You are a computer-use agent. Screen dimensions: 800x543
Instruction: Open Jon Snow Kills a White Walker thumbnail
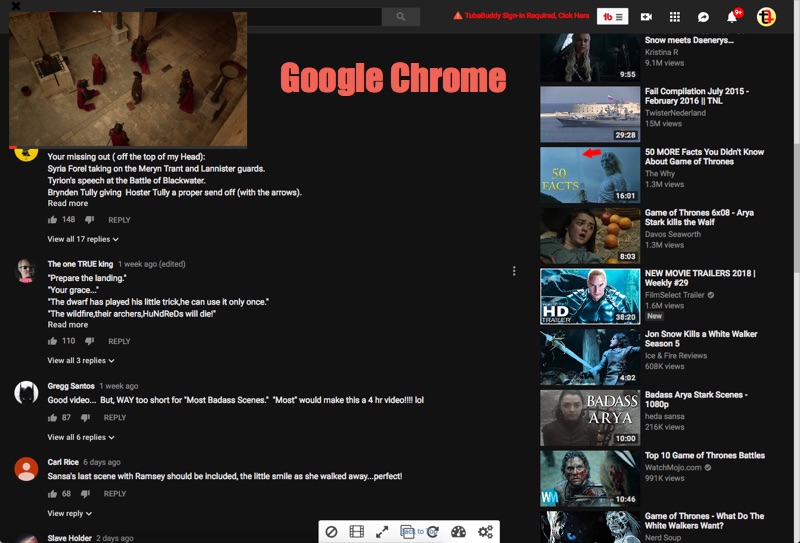[x=590, y=357]
